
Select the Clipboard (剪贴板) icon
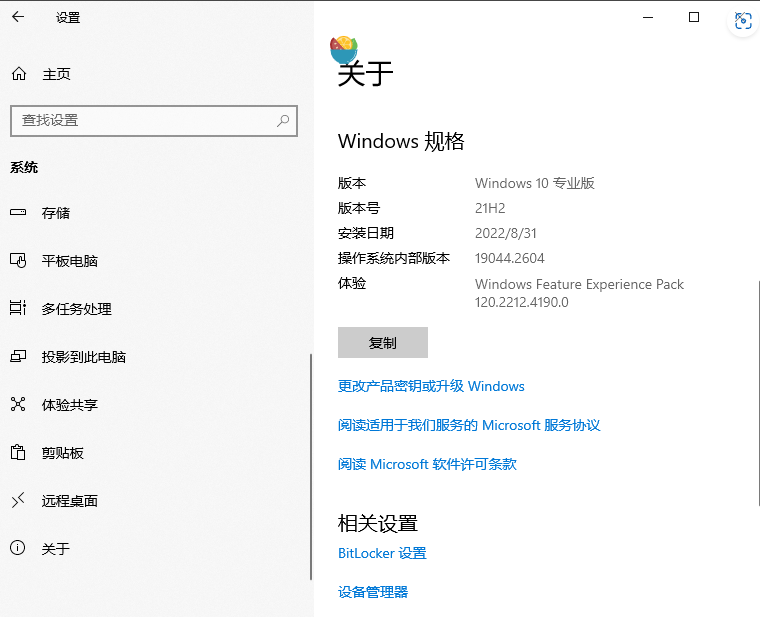click(18, 453)
